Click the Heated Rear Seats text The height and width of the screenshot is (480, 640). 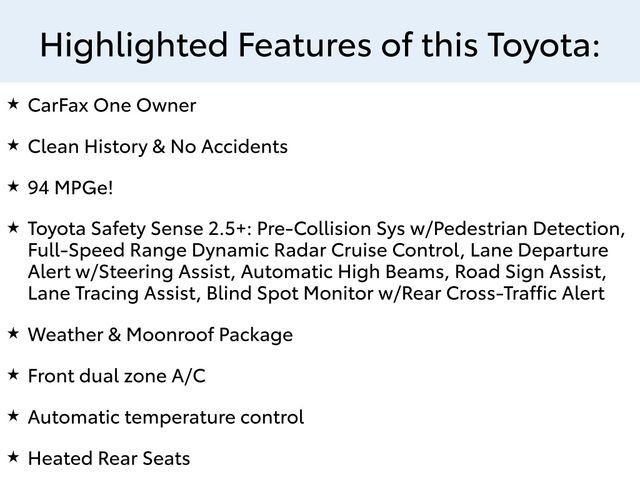(109, 458)
